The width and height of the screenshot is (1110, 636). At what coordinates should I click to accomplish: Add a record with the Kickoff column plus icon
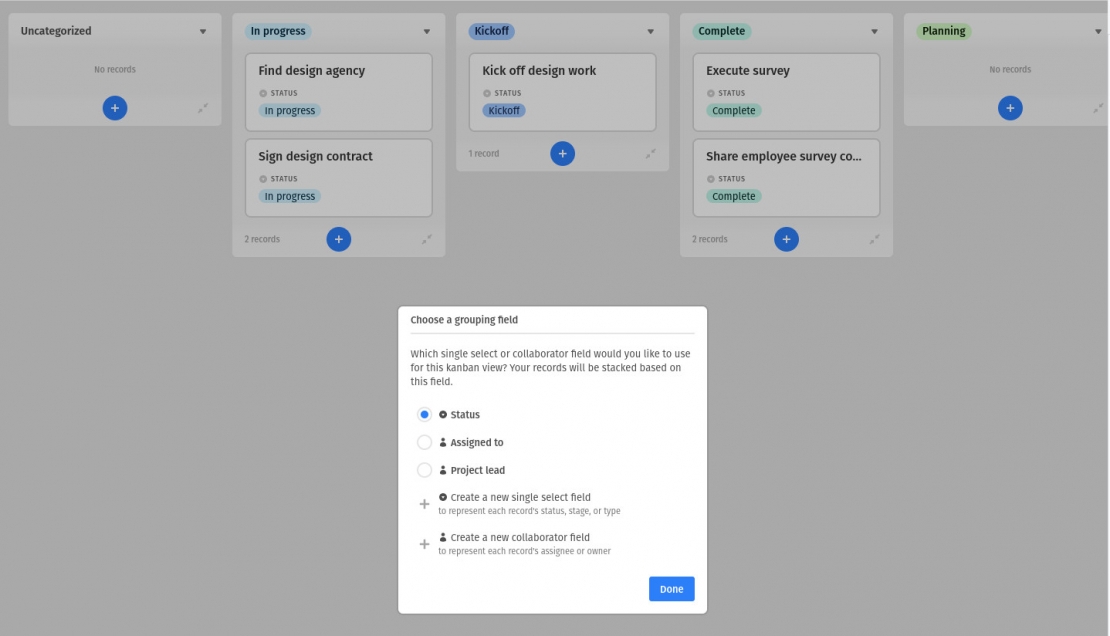click(562, 153)
